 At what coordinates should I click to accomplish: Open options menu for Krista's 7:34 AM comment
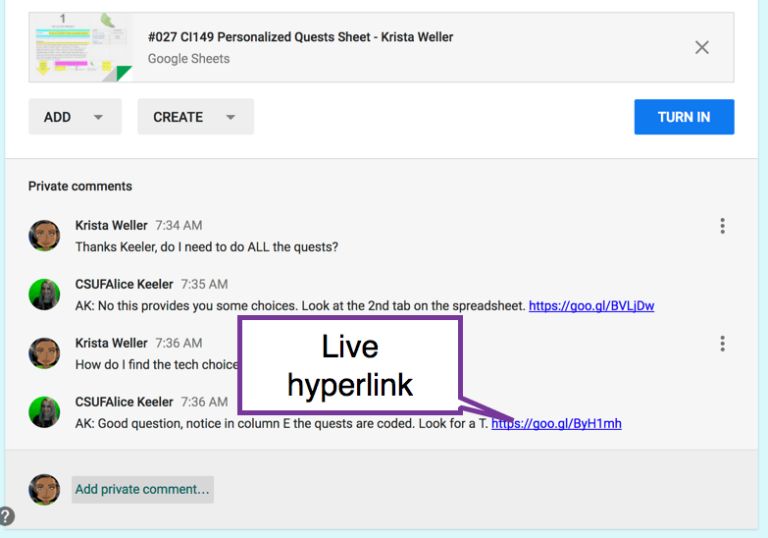tap(722, 226)
